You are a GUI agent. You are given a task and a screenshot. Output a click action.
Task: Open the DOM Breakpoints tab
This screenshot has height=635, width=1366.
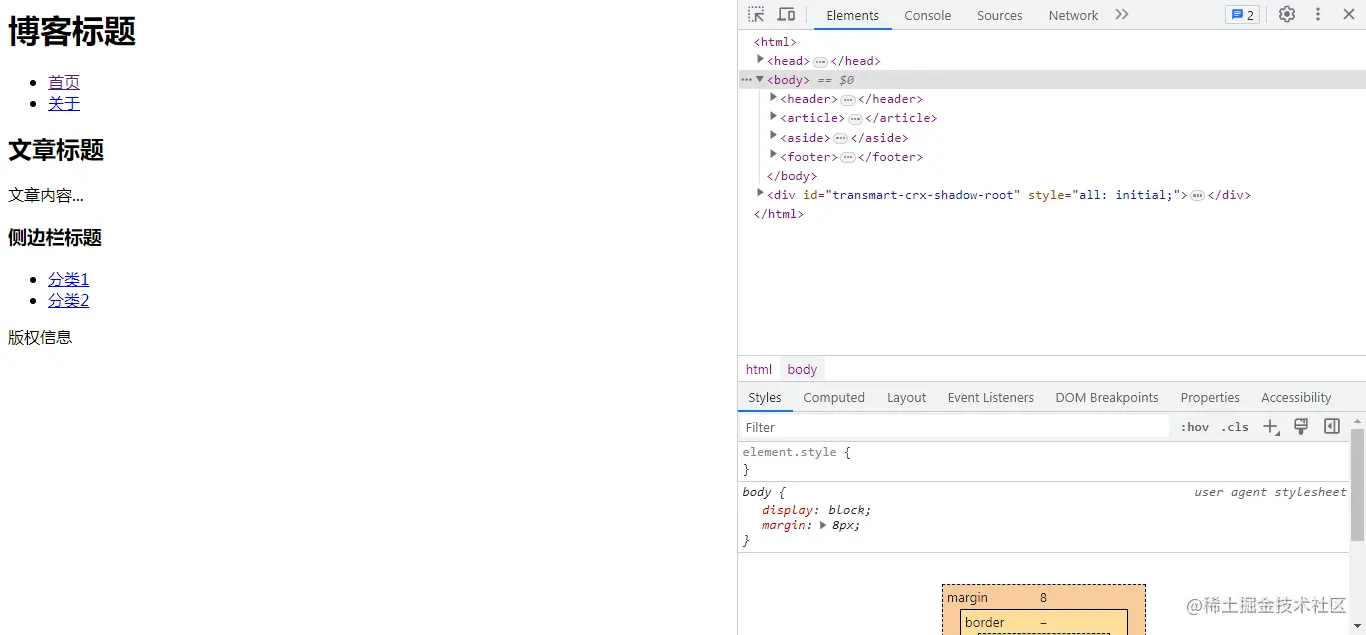(x=1107, y=397)
